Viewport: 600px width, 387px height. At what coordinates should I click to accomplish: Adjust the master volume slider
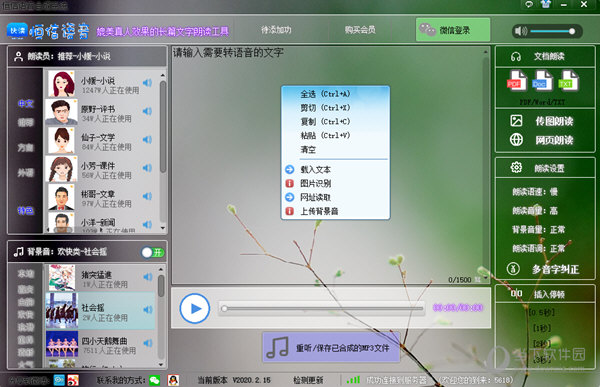click(553, 31)
